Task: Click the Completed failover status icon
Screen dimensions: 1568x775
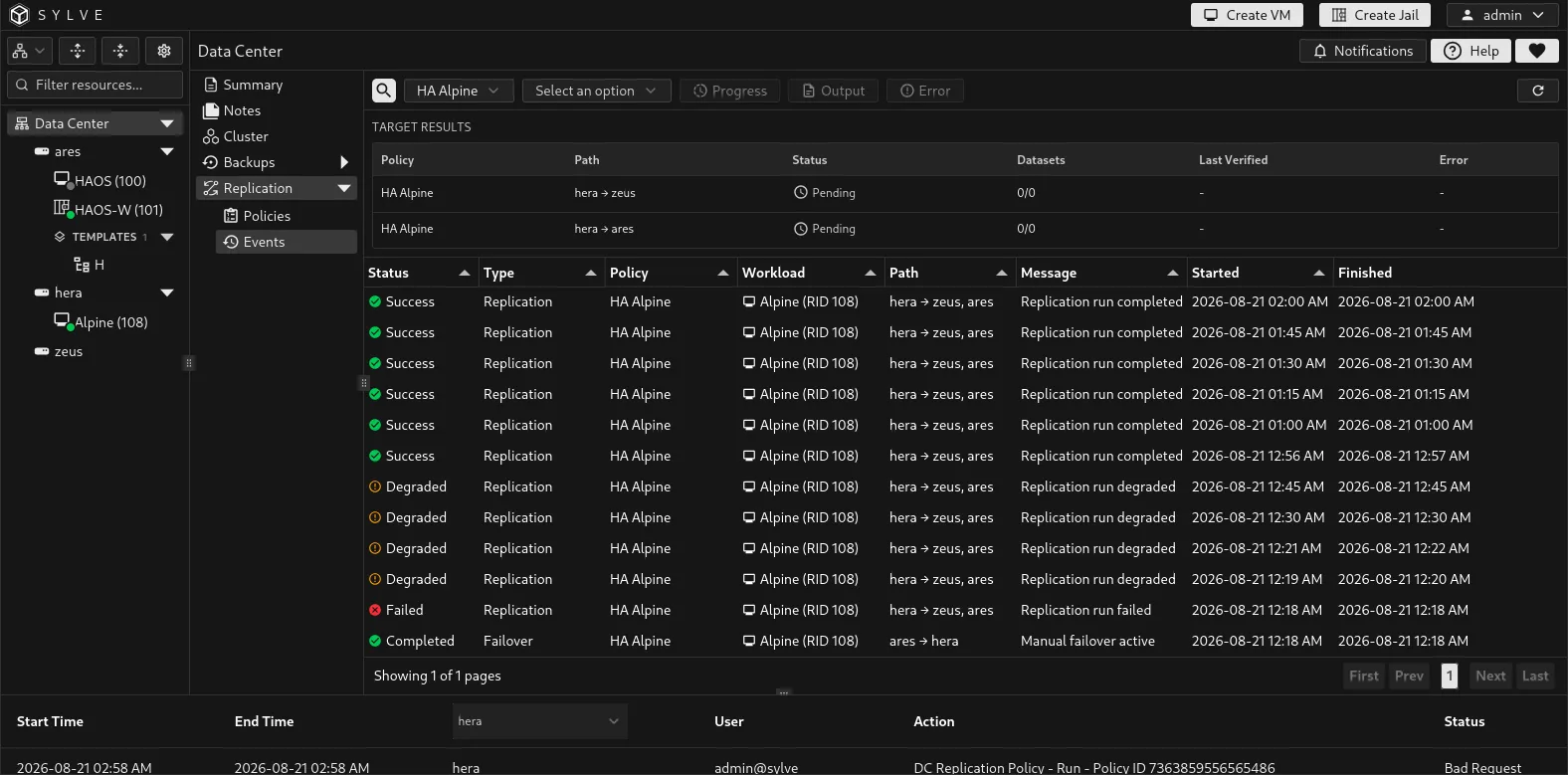Action: tap(375, 641)
